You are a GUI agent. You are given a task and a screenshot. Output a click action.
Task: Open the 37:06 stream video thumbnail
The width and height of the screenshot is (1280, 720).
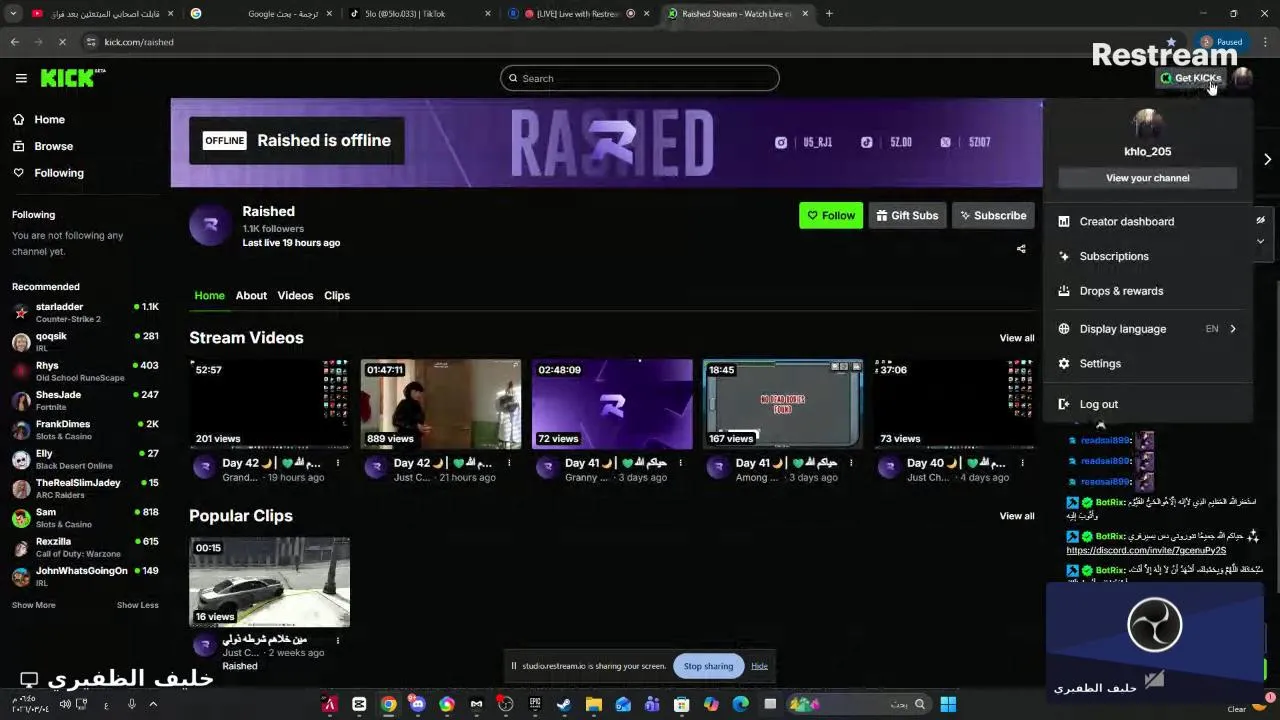[954, 404]
